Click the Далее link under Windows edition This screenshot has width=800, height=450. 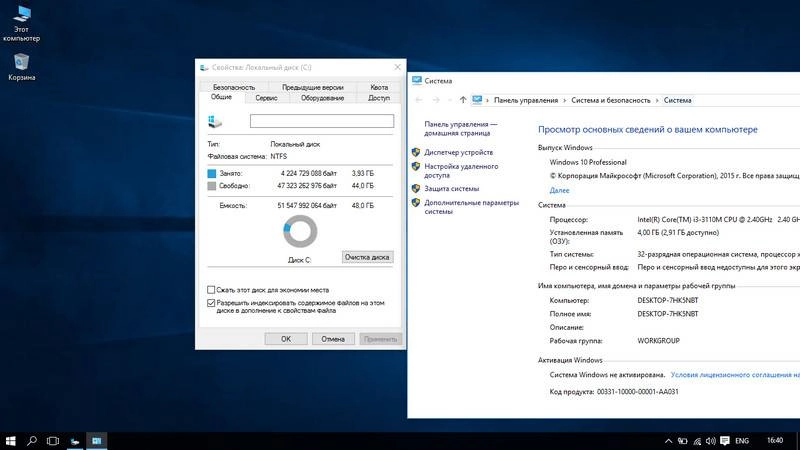point(559,190)
